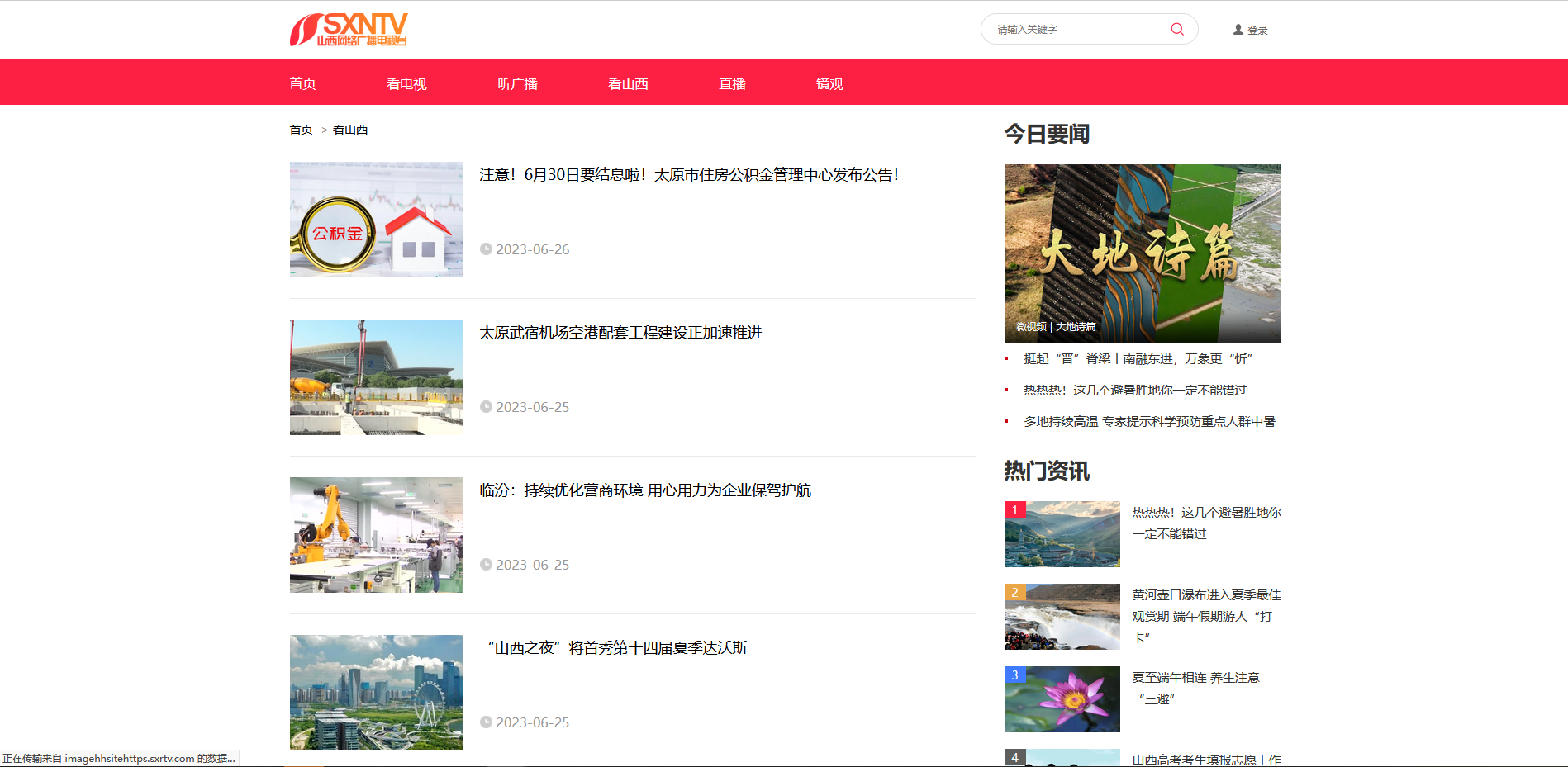
Task: Click the magnifier search icon
Action: [1176, 30]
